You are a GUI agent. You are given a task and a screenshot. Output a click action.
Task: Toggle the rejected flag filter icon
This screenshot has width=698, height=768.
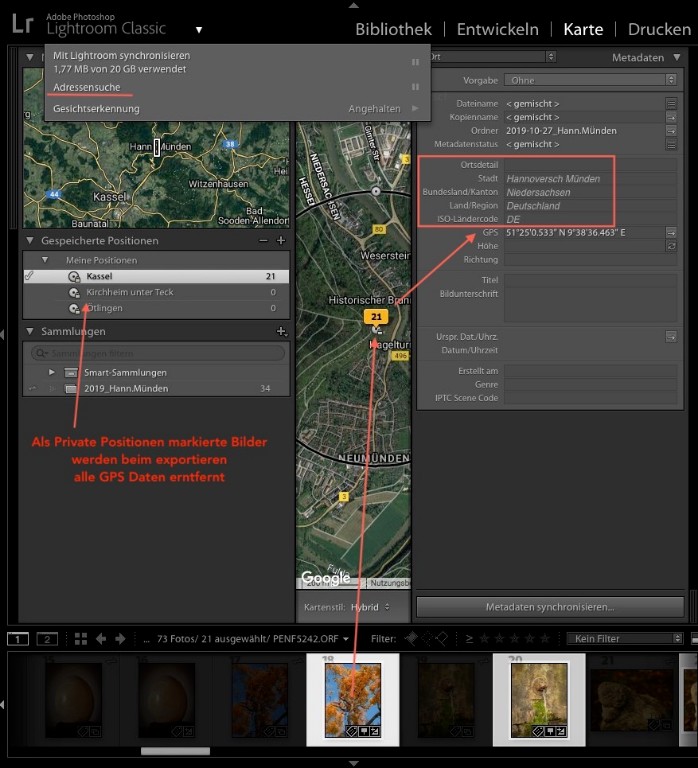(x=442, y=638)
